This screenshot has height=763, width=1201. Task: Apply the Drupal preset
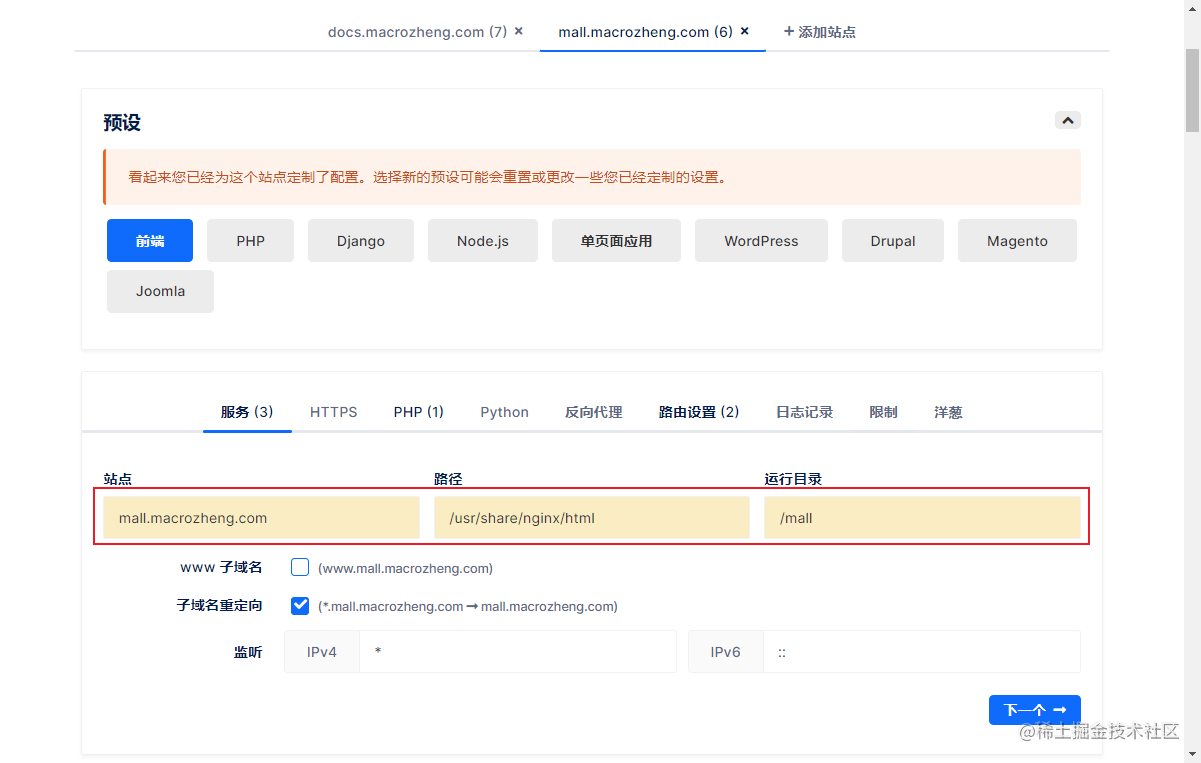[893, 241]
